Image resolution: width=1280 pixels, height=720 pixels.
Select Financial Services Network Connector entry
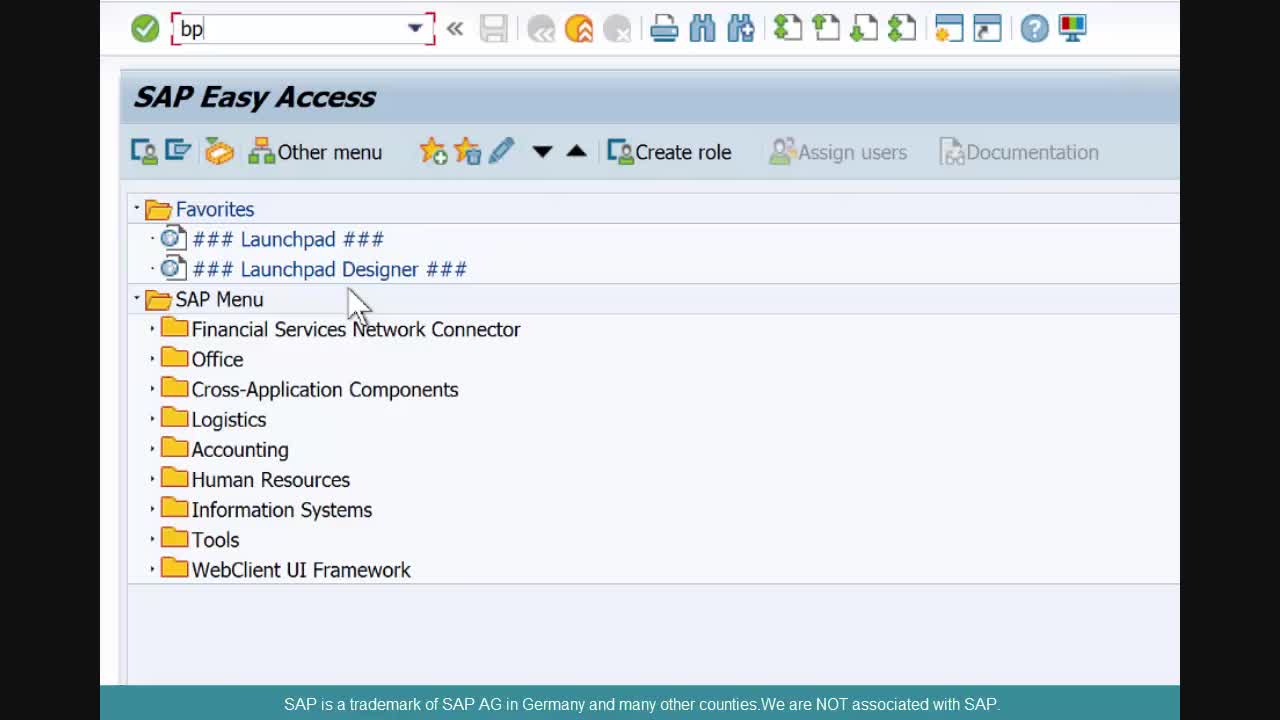356,330
